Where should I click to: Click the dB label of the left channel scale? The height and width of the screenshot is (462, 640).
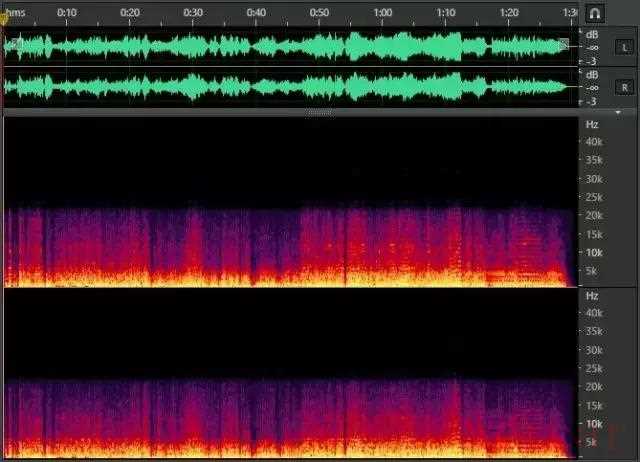click(x=592, y=35)
